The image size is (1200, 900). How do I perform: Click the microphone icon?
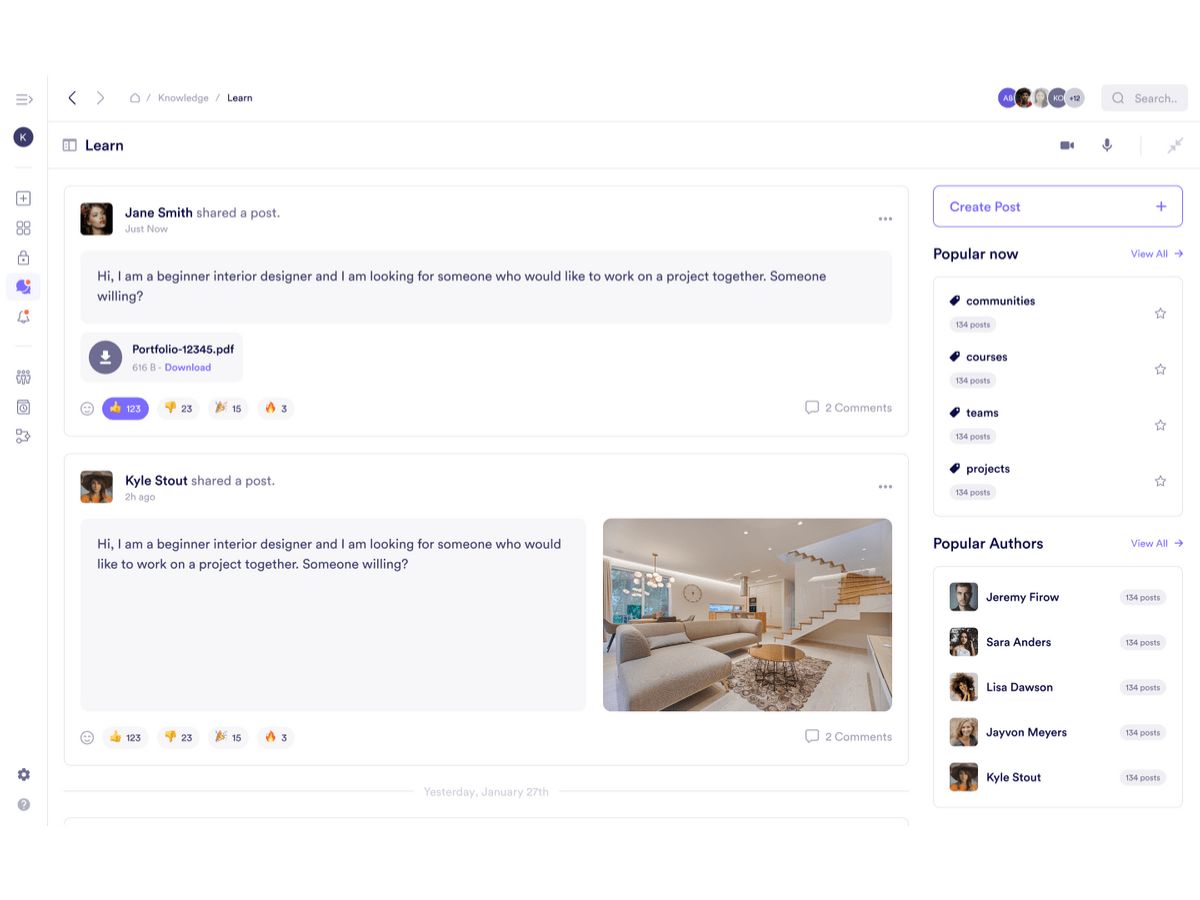(x=1107, y=145)
